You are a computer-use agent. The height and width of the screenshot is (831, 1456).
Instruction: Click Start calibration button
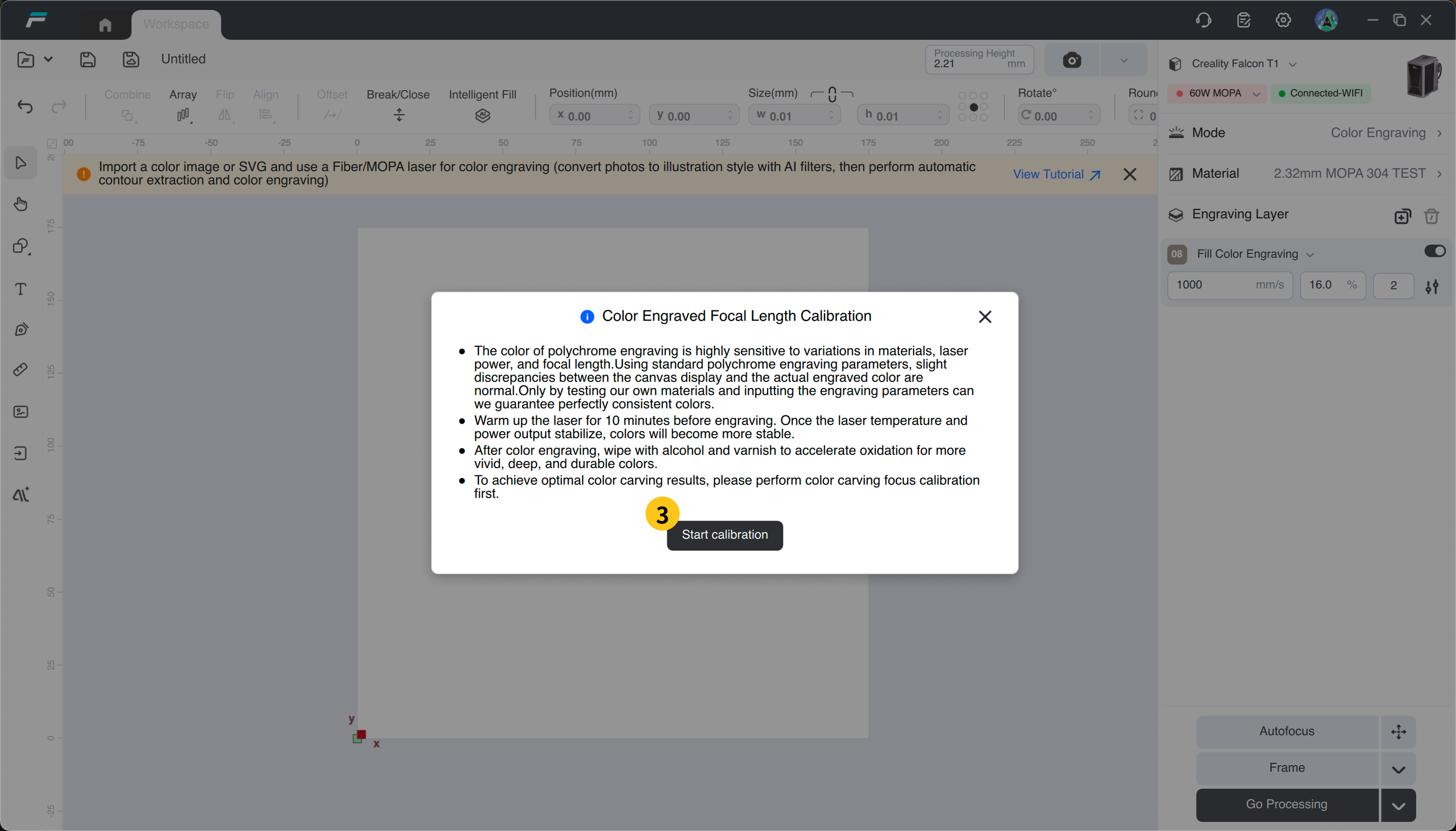pyautogui.click(x=725, y=535)
